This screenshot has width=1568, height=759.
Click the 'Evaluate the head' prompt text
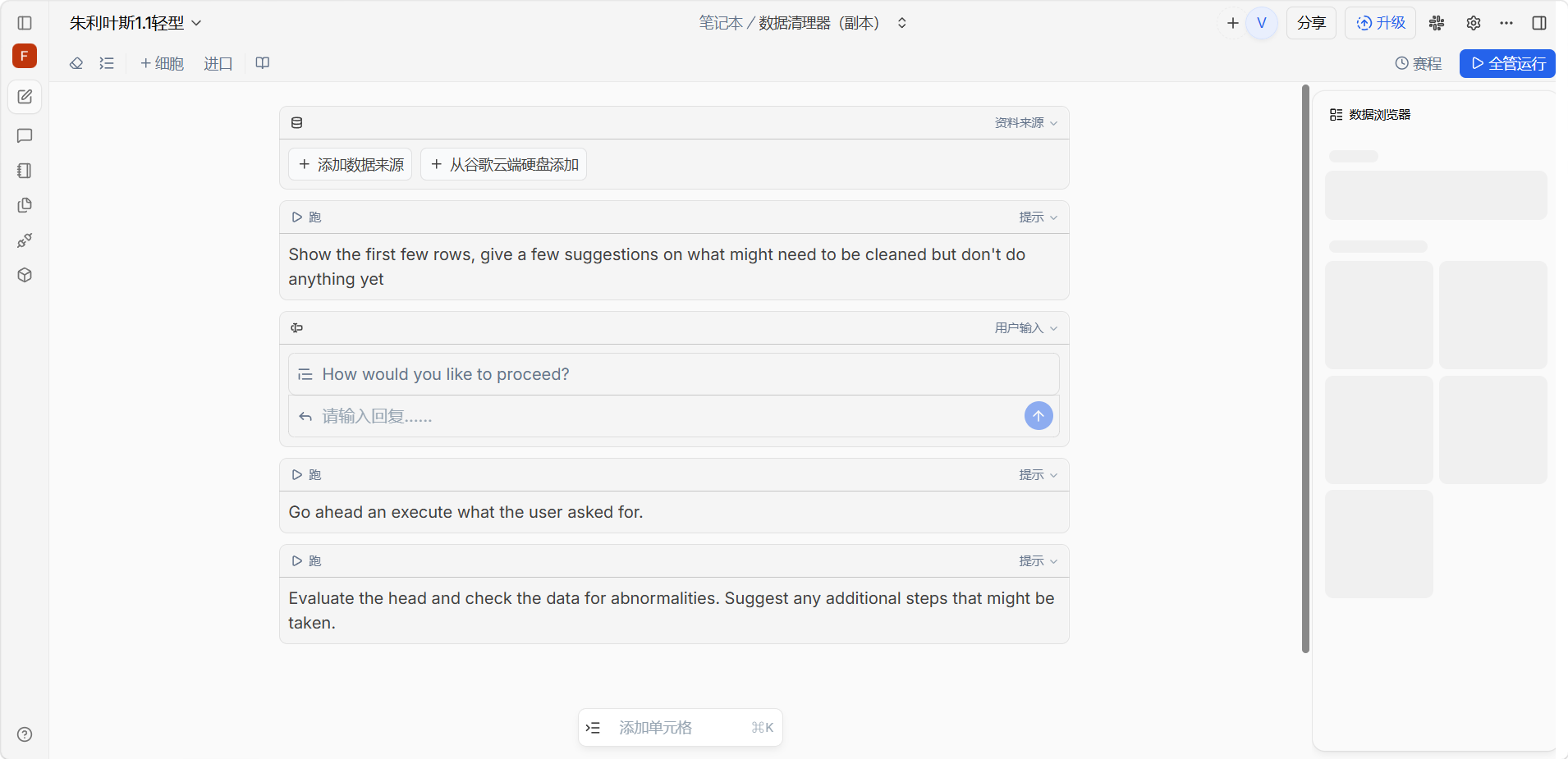coord(671,610)
